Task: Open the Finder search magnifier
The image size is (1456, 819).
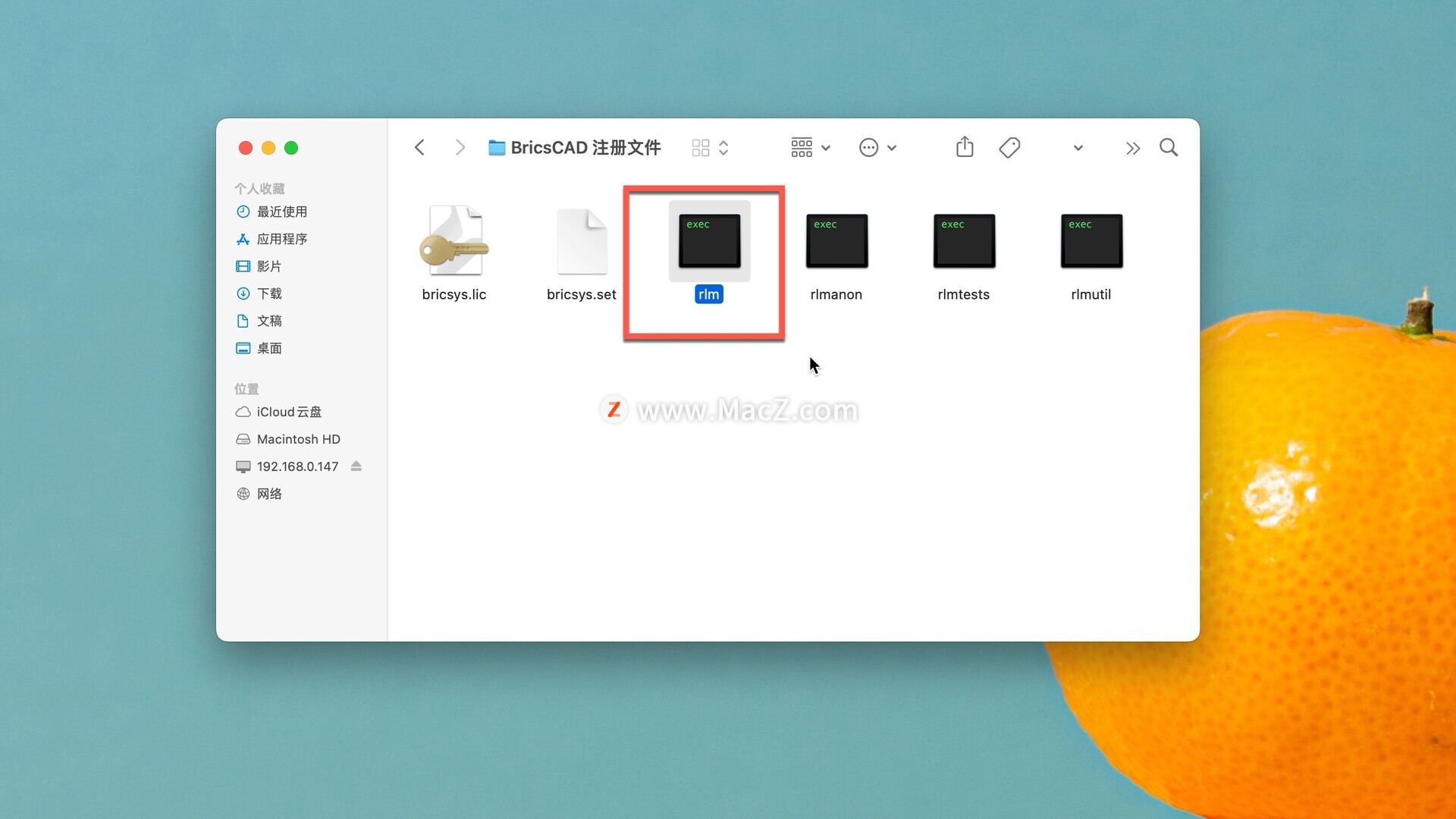Action: [1169, 147]
